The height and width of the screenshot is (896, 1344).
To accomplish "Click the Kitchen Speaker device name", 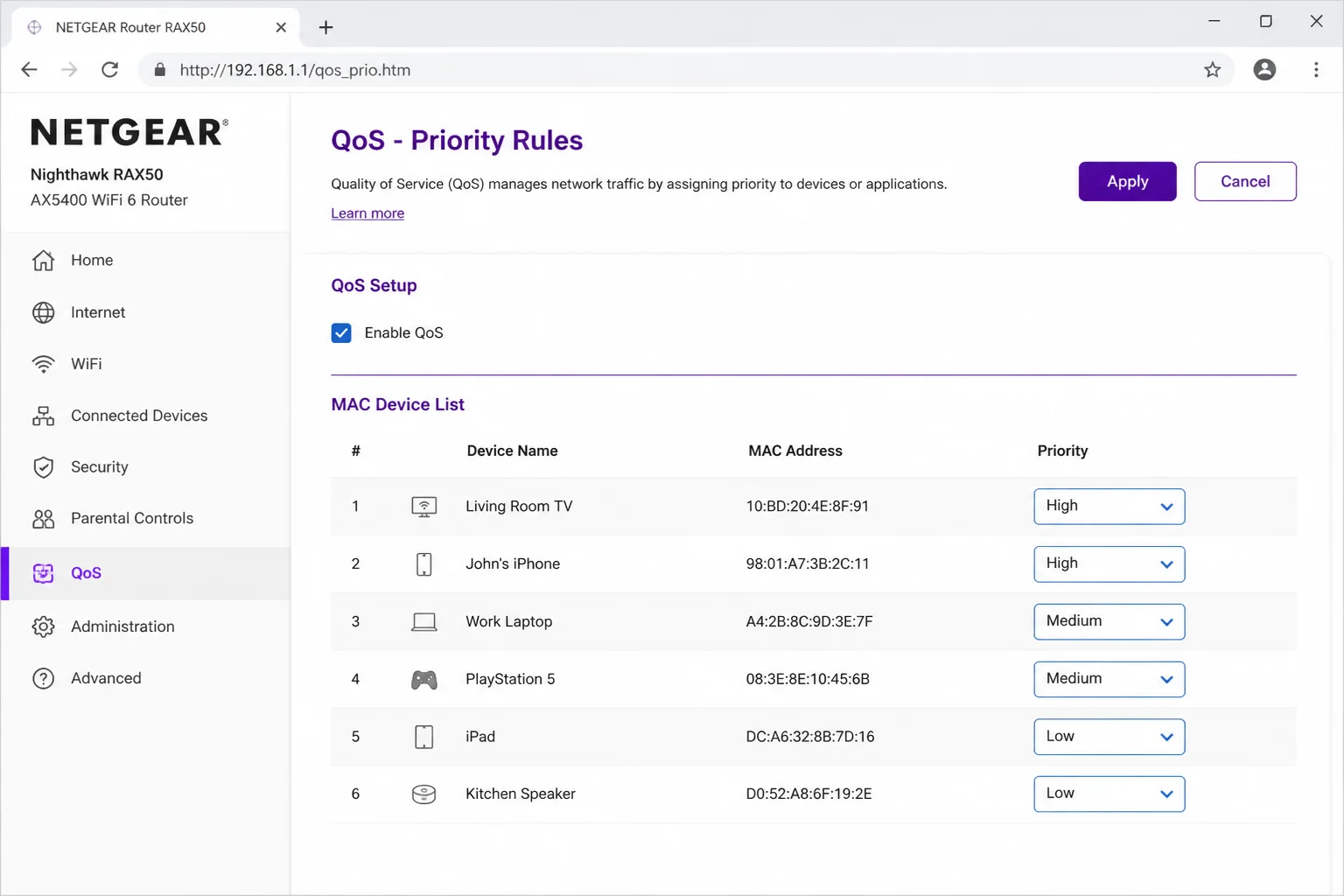I will (521, 794).
